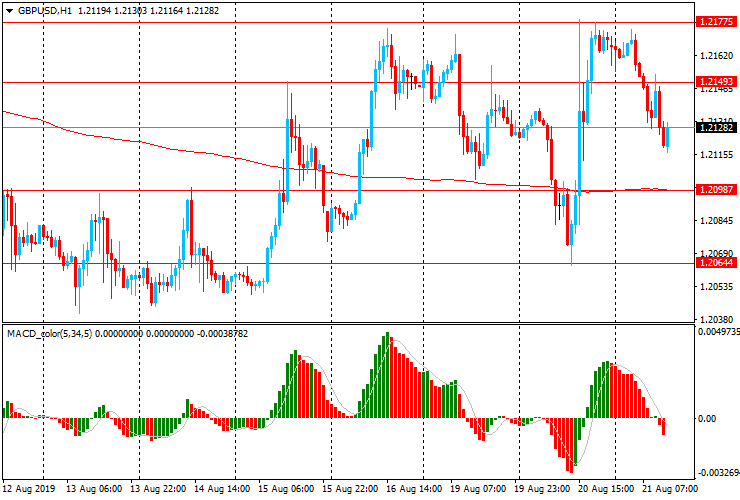Viewport: 740px width, 500px height.
Task: Click the 15 Aug 06:00 time label
Action: 286,489
